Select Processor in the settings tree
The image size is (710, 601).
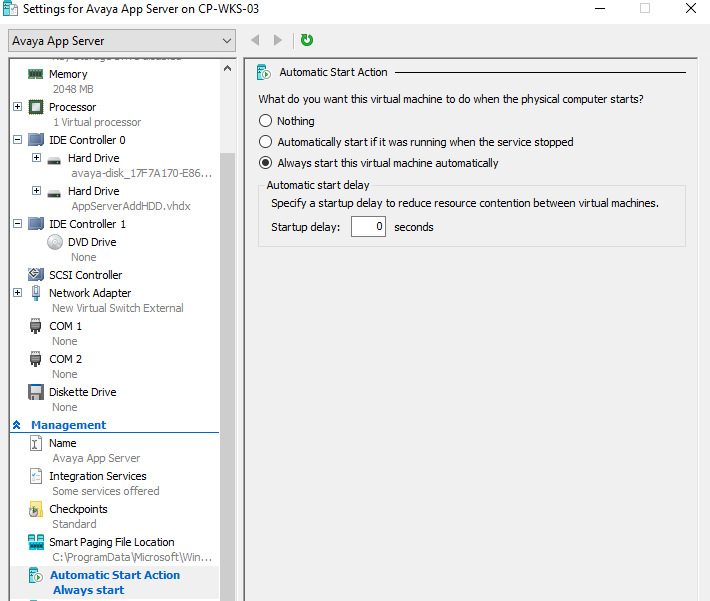pyautogui.click(x=72, y=107)
